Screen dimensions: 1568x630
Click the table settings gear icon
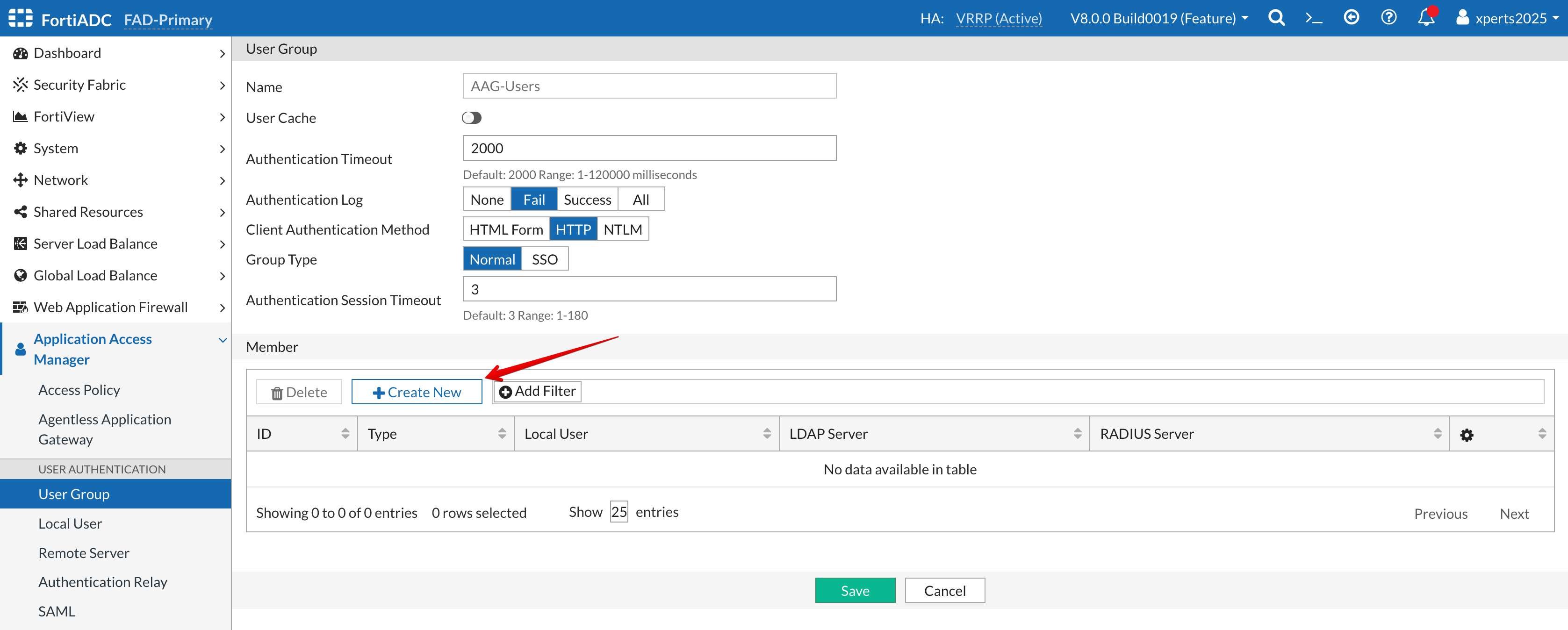point(1467,435)
